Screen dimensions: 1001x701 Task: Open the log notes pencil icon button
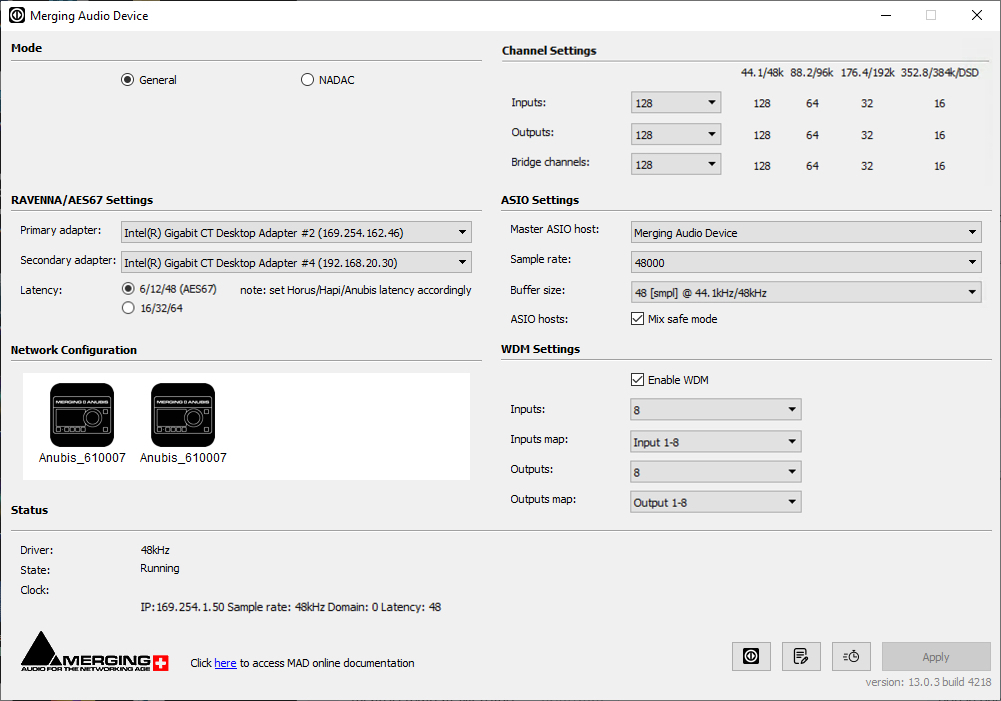[801, 656]
